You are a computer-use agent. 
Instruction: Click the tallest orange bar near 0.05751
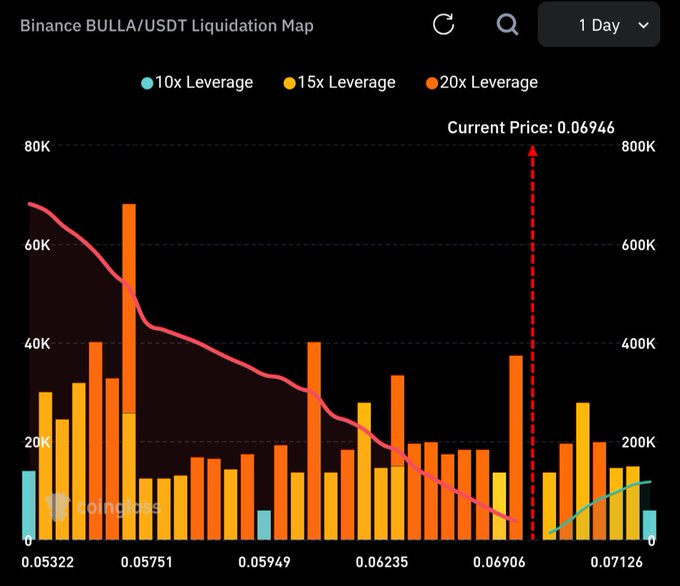point(129,308)
